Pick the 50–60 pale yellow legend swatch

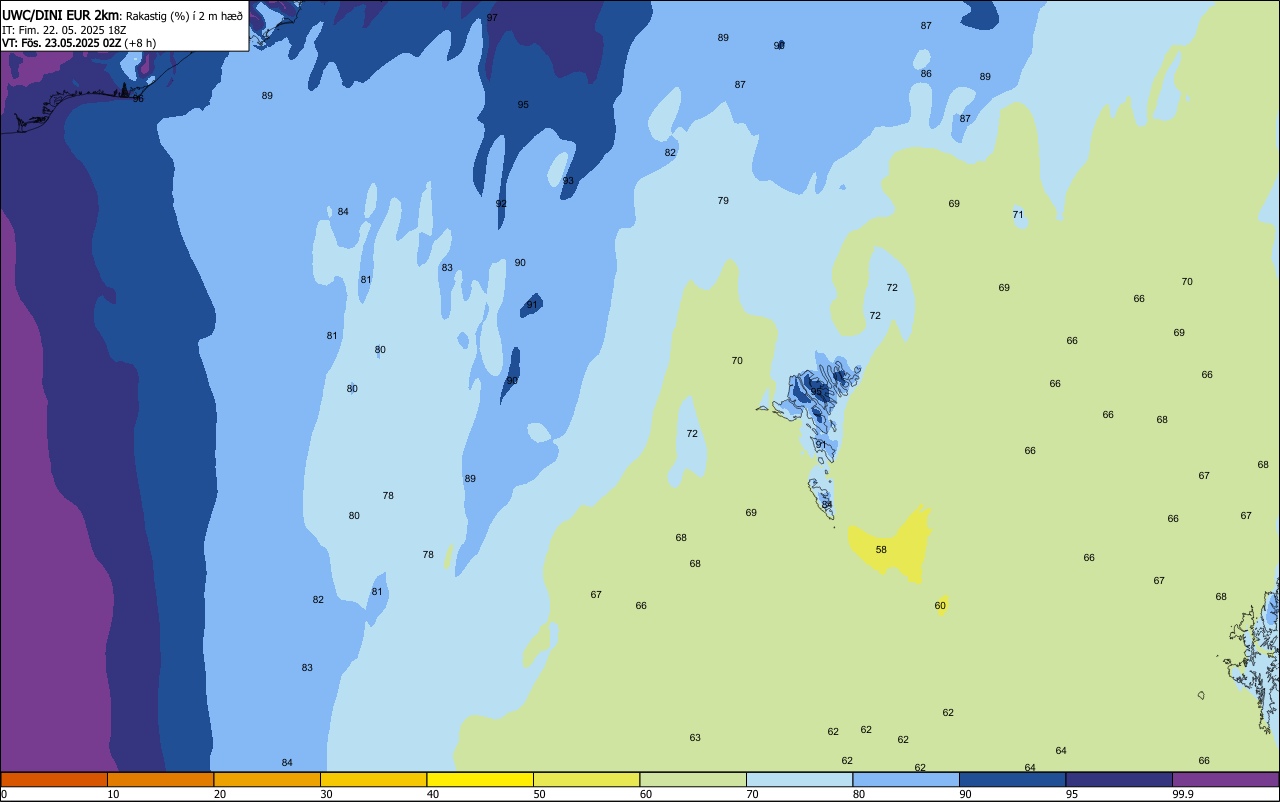tap(586, 779)
